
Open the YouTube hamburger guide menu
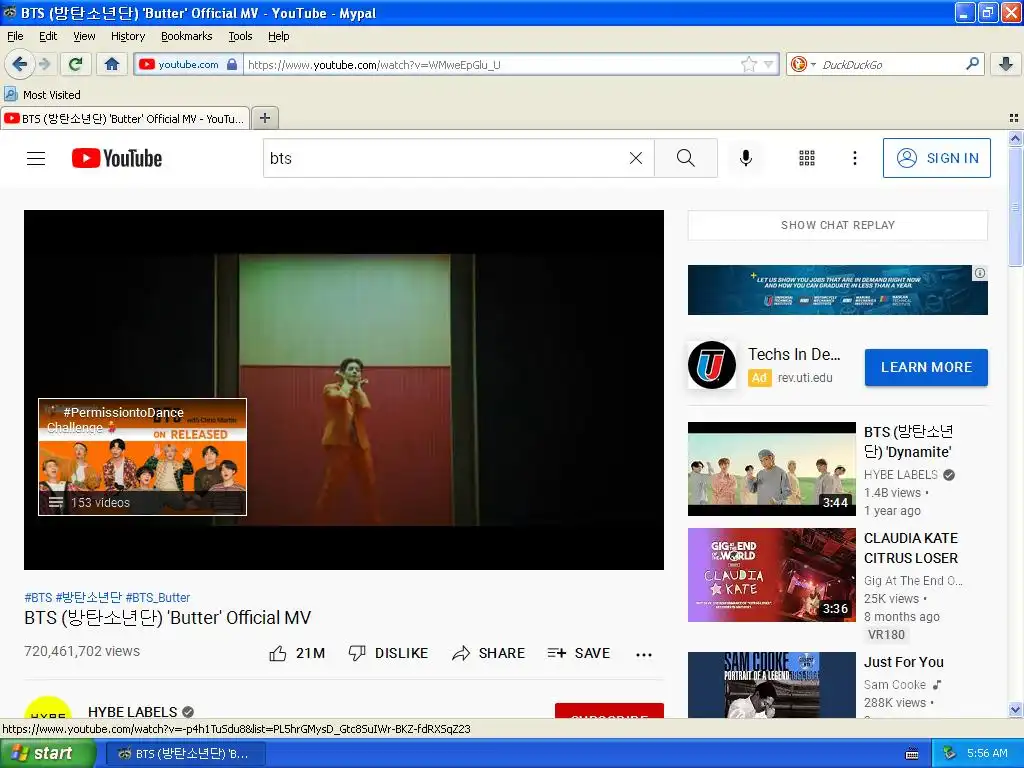(x=36, y=158)
